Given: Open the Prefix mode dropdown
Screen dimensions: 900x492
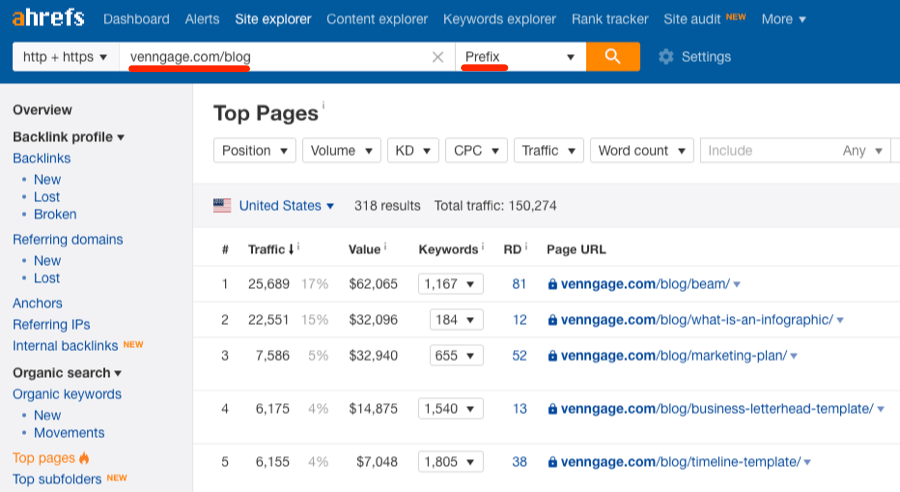Looking at the screenshot, I should click(520, 57).
